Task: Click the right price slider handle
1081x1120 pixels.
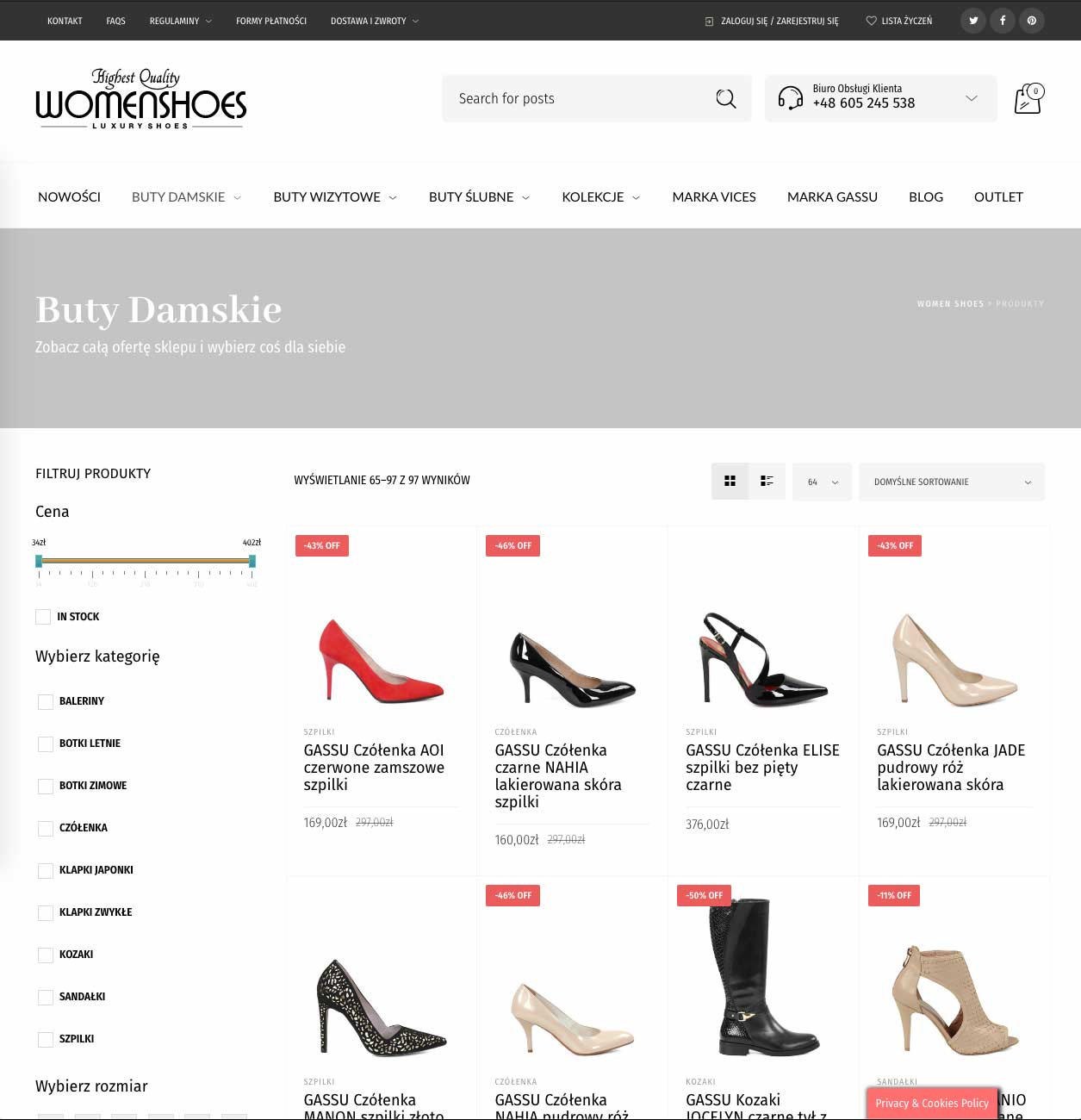Action: (252, 561)
